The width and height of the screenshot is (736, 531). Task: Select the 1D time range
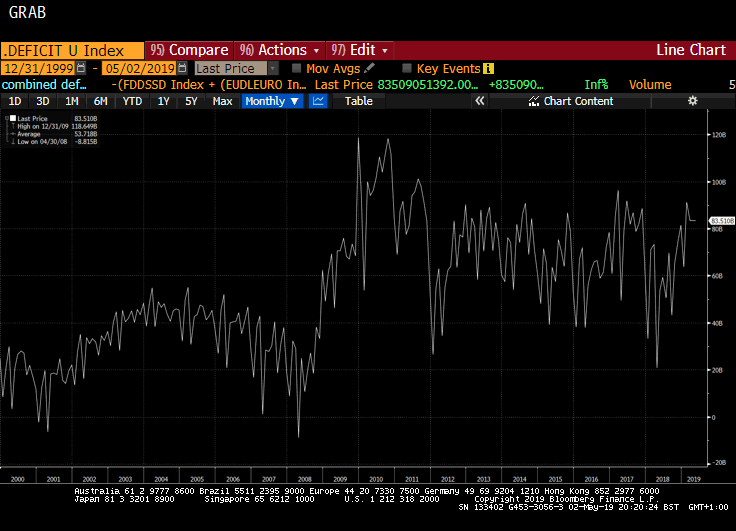(15, 101)
